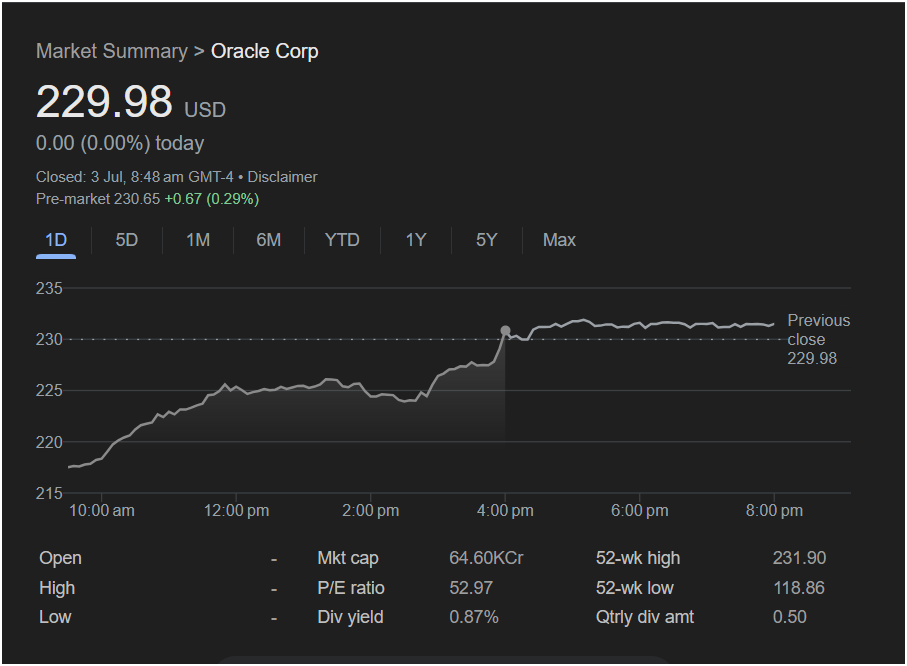The height and width of the screenshot is (666, 907).
Task: Open the Disclaimer link
Action: pos(282,176)
